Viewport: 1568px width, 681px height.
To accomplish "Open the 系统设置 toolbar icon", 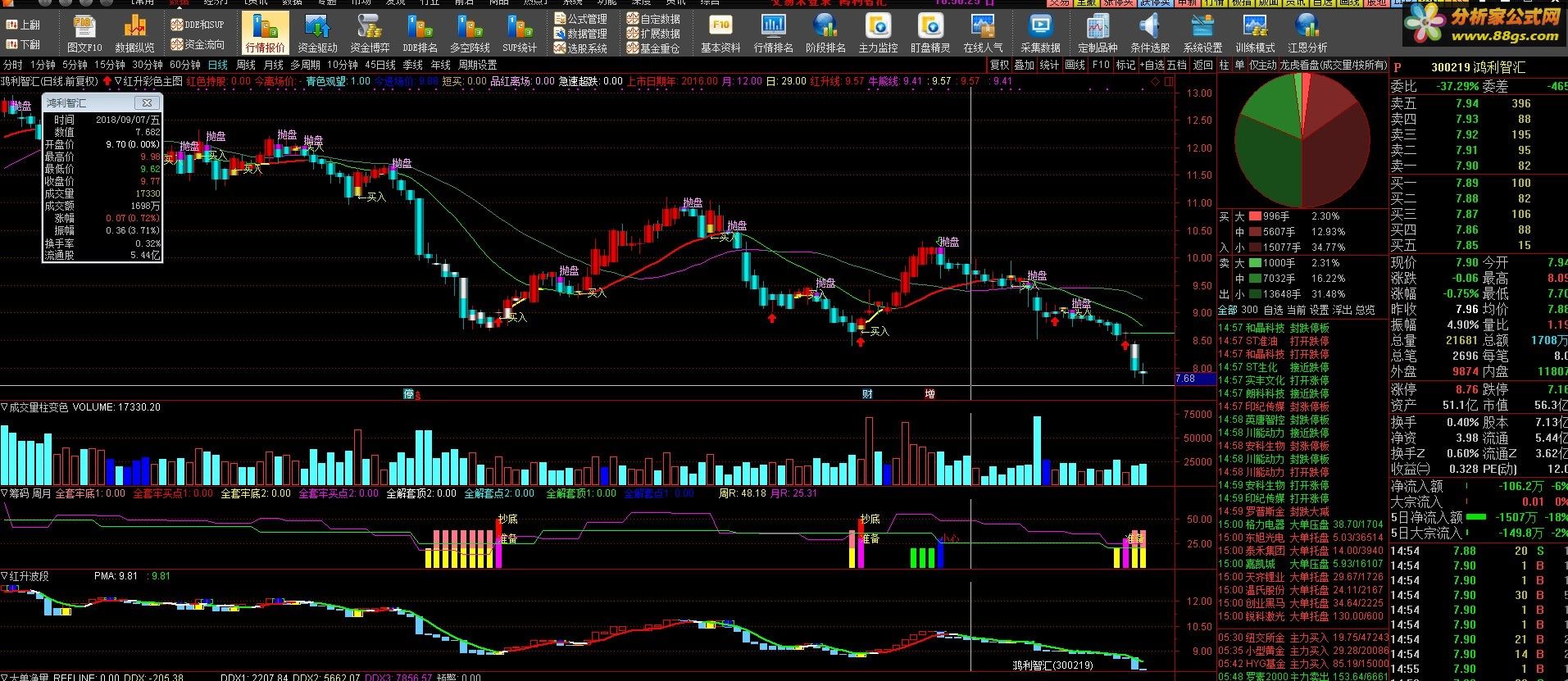I will click(1202, 34).
